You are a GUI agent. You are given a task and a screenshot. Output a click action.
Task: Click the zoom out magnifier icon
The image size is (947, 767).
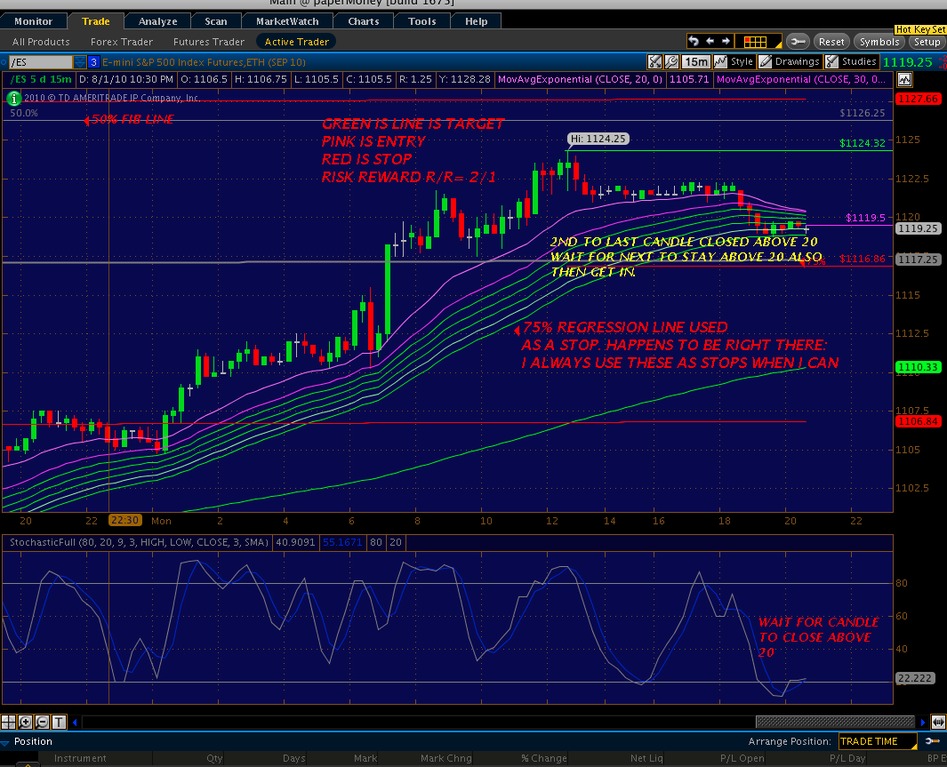tap(42, 722)
